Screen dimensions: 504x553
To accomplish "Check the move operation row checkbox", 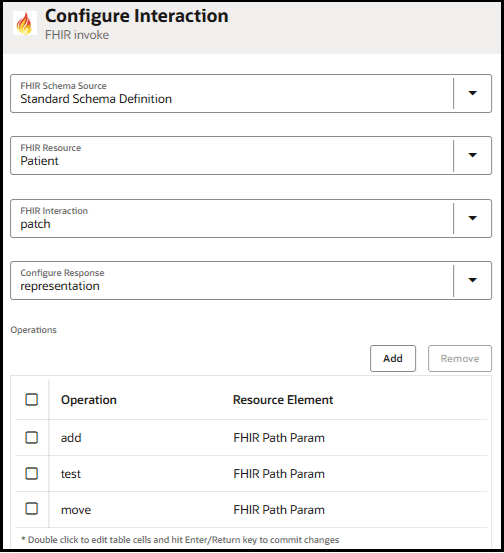I will click(x=32, y=509).
